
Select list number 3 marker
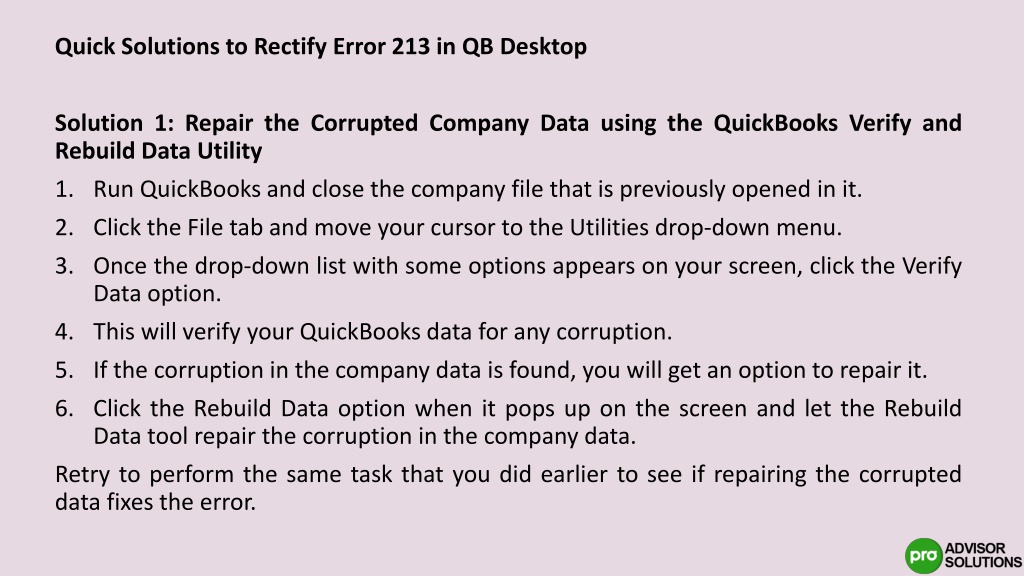pos(64,266)
